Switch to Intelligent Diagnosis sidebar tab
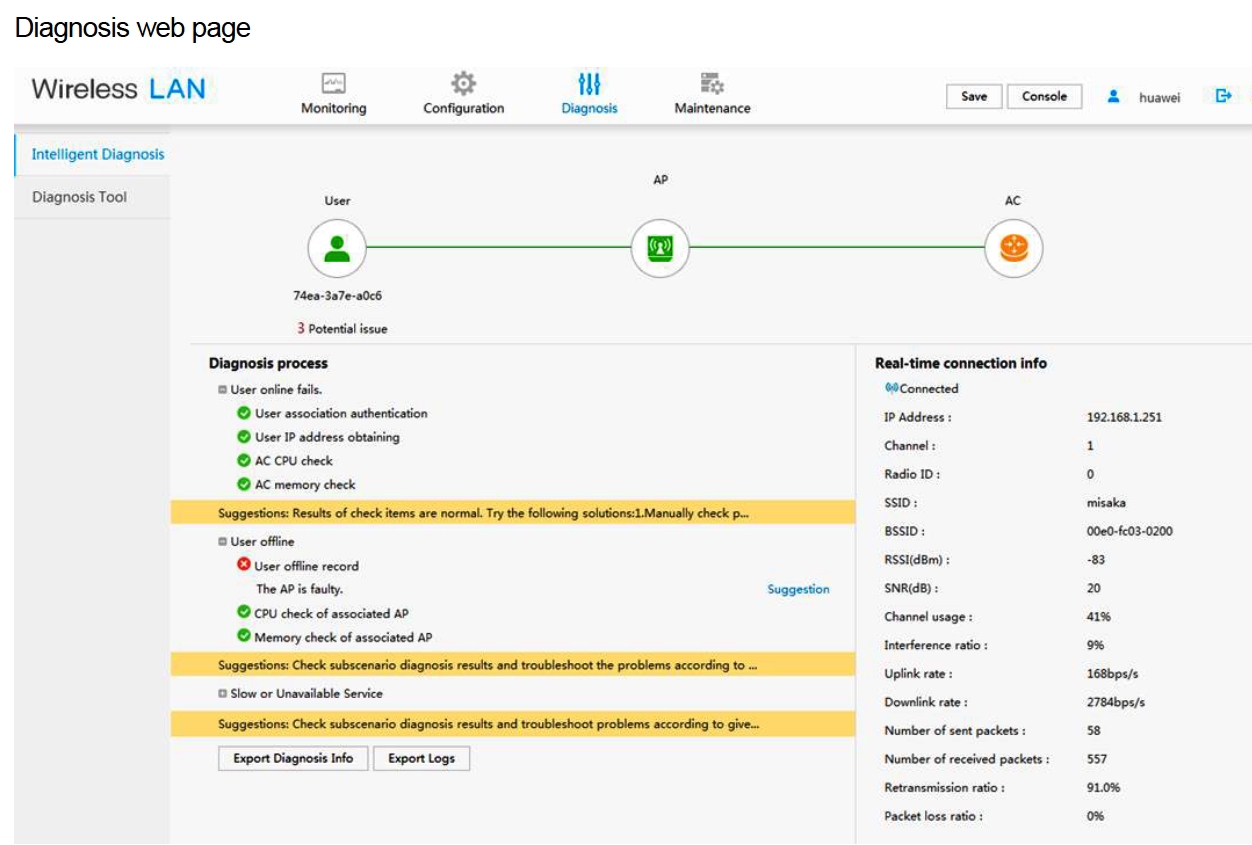Viewport: 1252px width, 845px height. pos(97,154)
